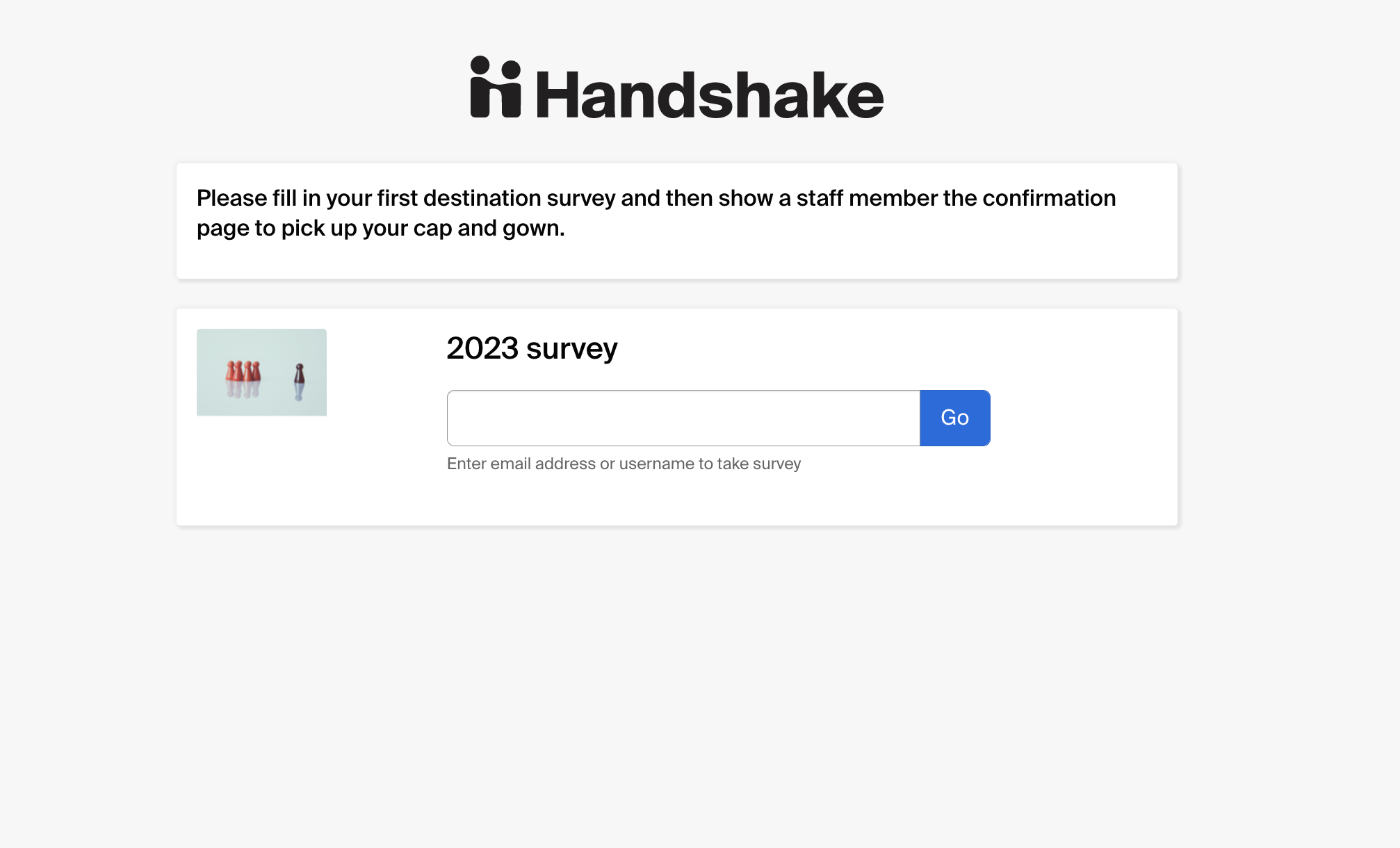Click the right figure of the Handshake icon

click(511, 90)
